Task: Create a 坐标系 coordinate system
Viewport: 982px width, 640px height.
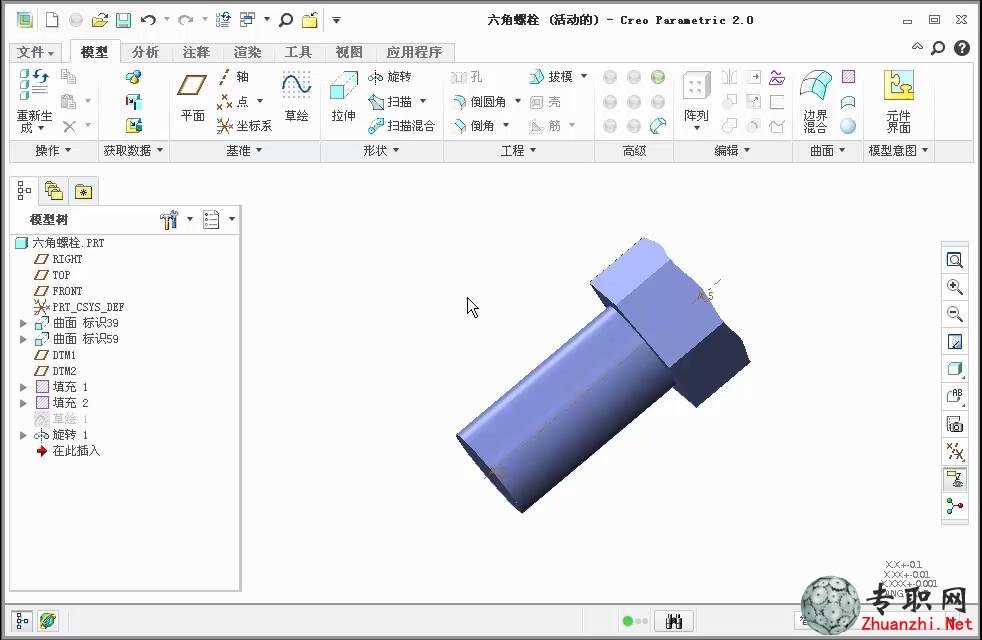Action: pos(244,126)
